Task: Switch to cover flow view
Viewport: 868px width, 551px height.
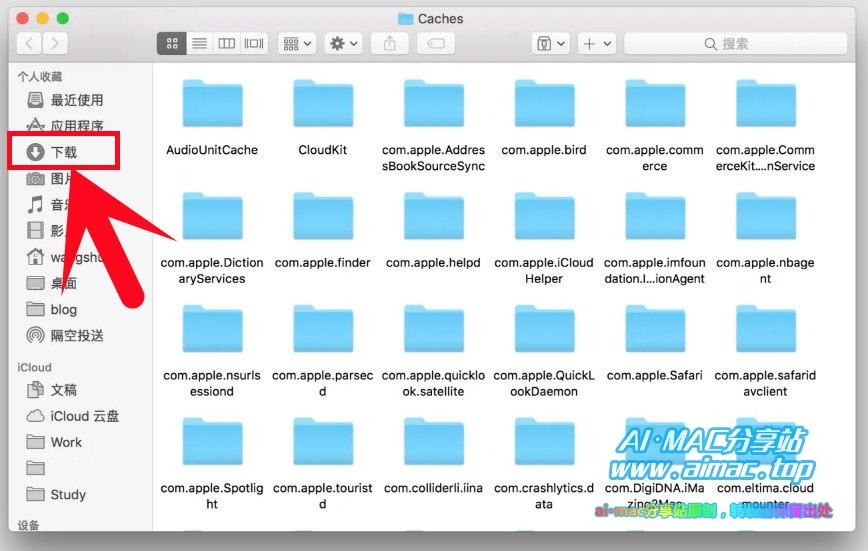Action: (x=254, y=43)
